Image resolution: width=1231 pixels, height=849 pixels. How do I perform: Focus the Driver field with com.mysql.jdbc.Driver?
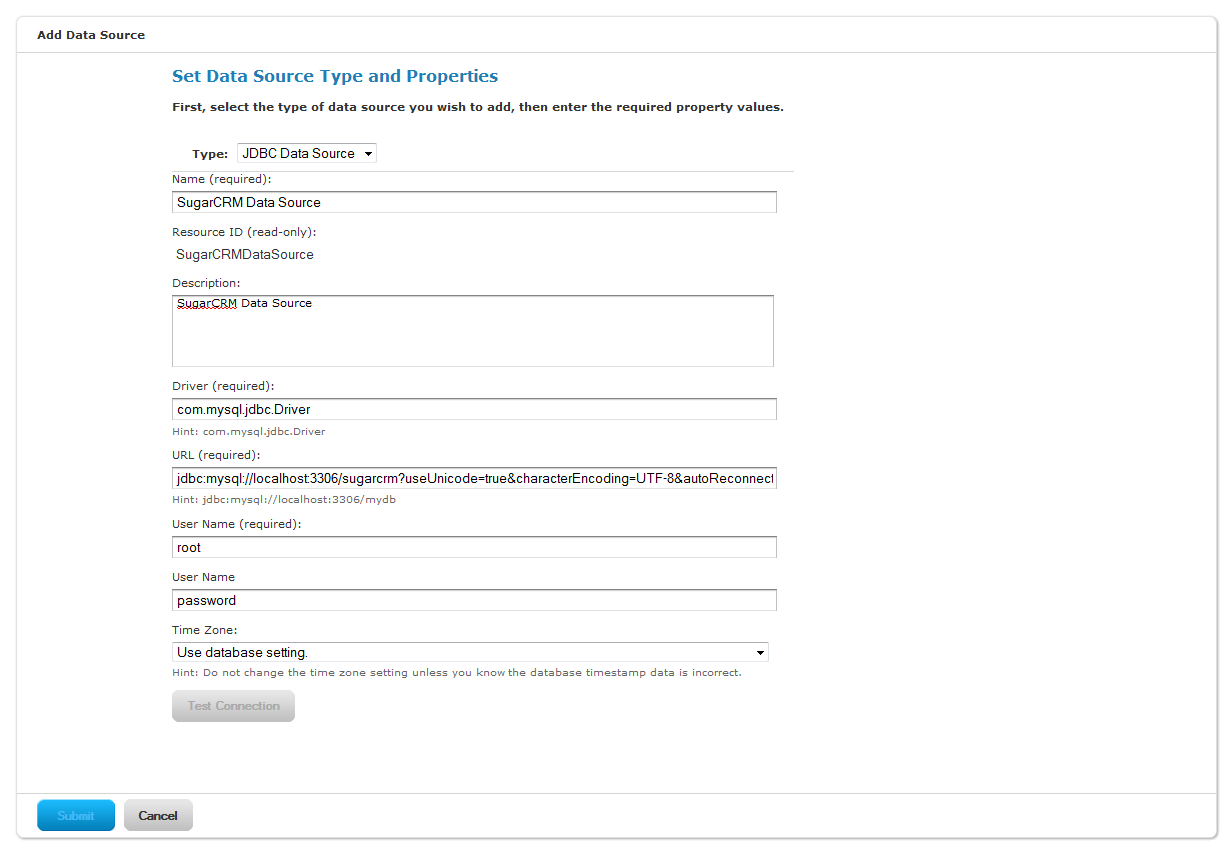474,409
